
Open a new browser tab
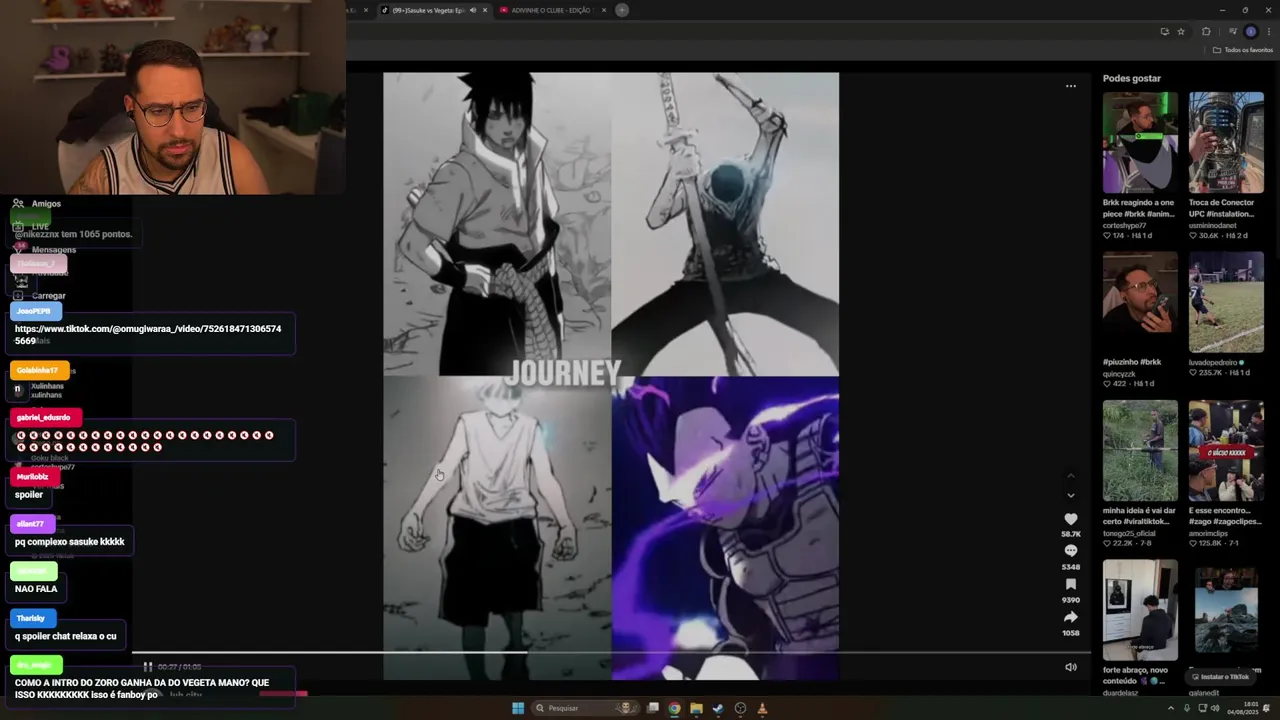point(622,10)
